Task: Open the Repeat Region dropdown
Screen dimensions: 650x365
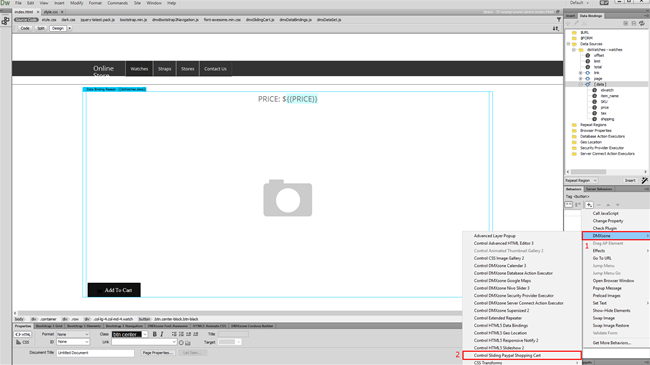Action: (581, 180)
